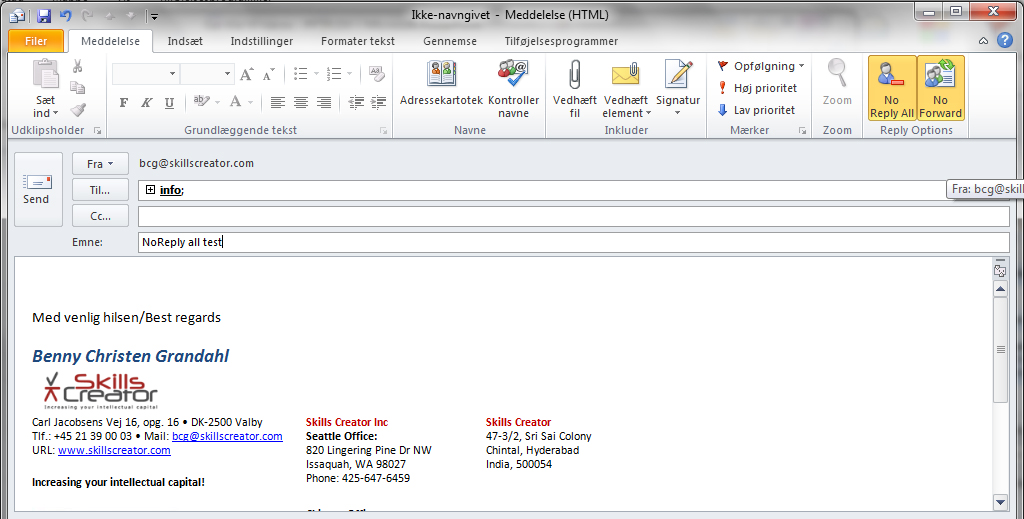
Task: Open the www.skillscreator.com link in the signature
Action: point(114,450)
